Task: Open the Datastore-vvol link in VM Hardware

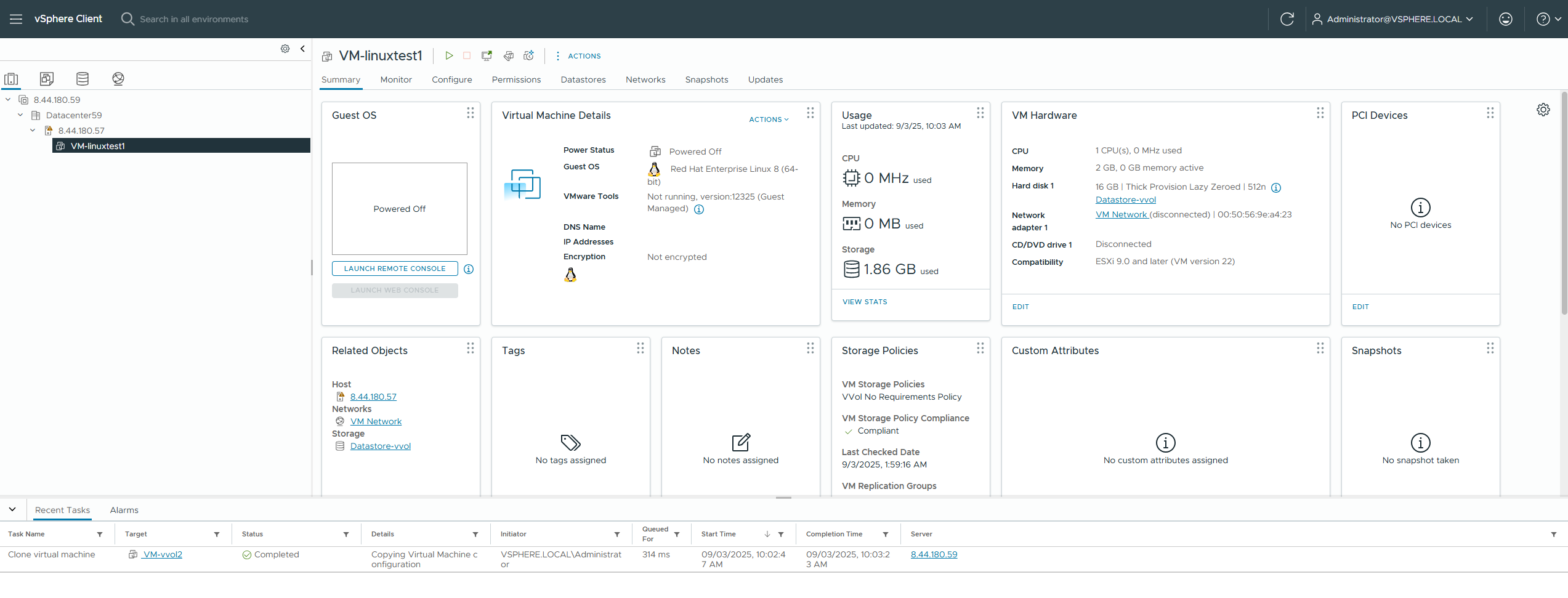Action: pyautogui.click(x=1126, y=200)
